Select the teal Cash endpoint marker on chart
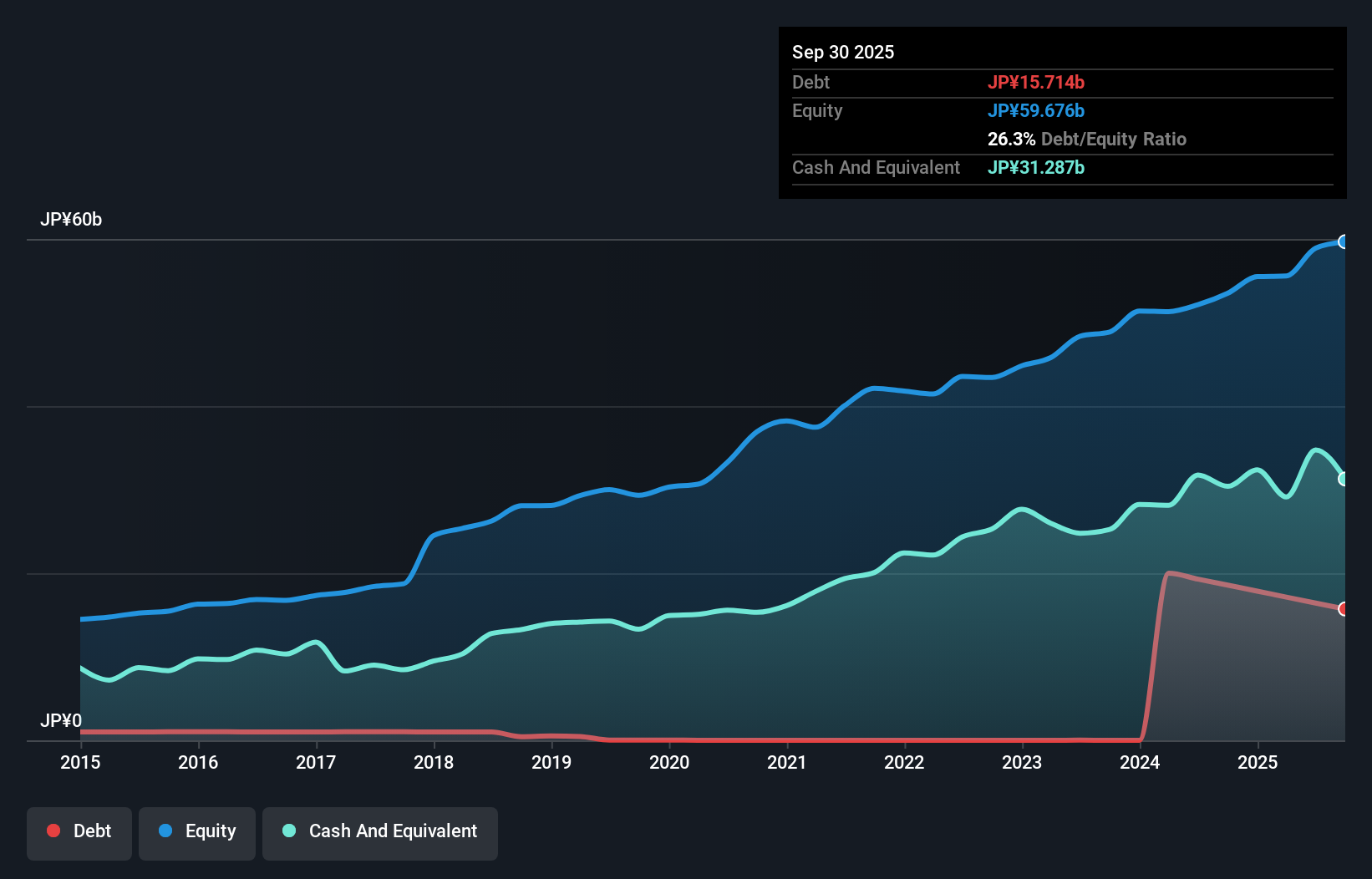 [1344, 479]
